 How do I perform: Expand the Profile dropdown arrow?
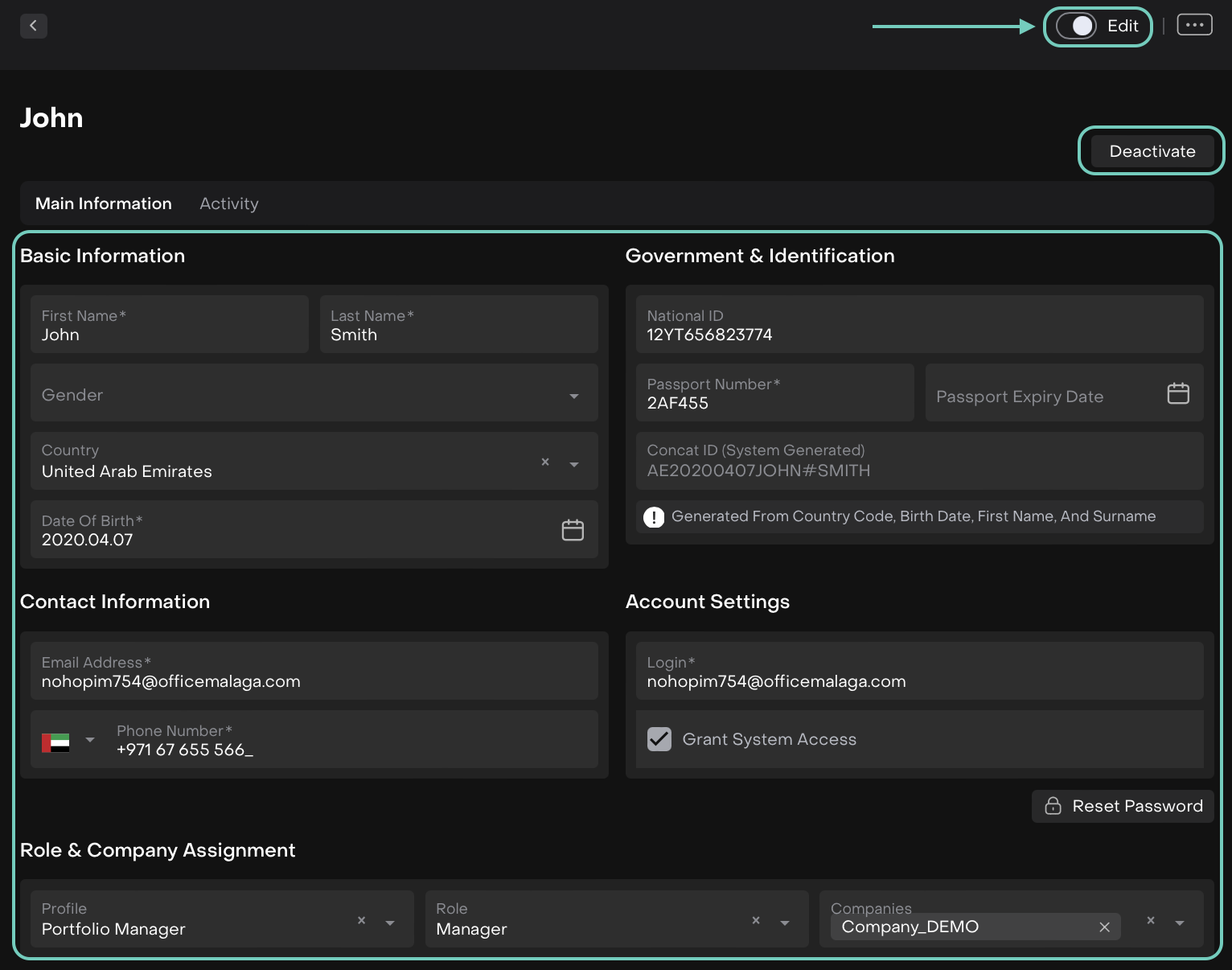point(390,923)
